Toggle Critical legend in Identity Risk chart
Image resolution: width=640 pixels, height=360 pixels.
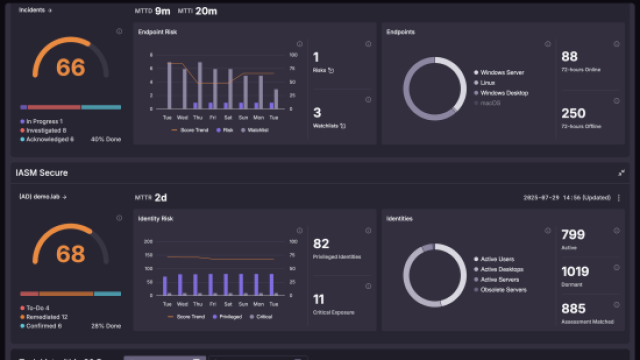click(x=261, y=317)
